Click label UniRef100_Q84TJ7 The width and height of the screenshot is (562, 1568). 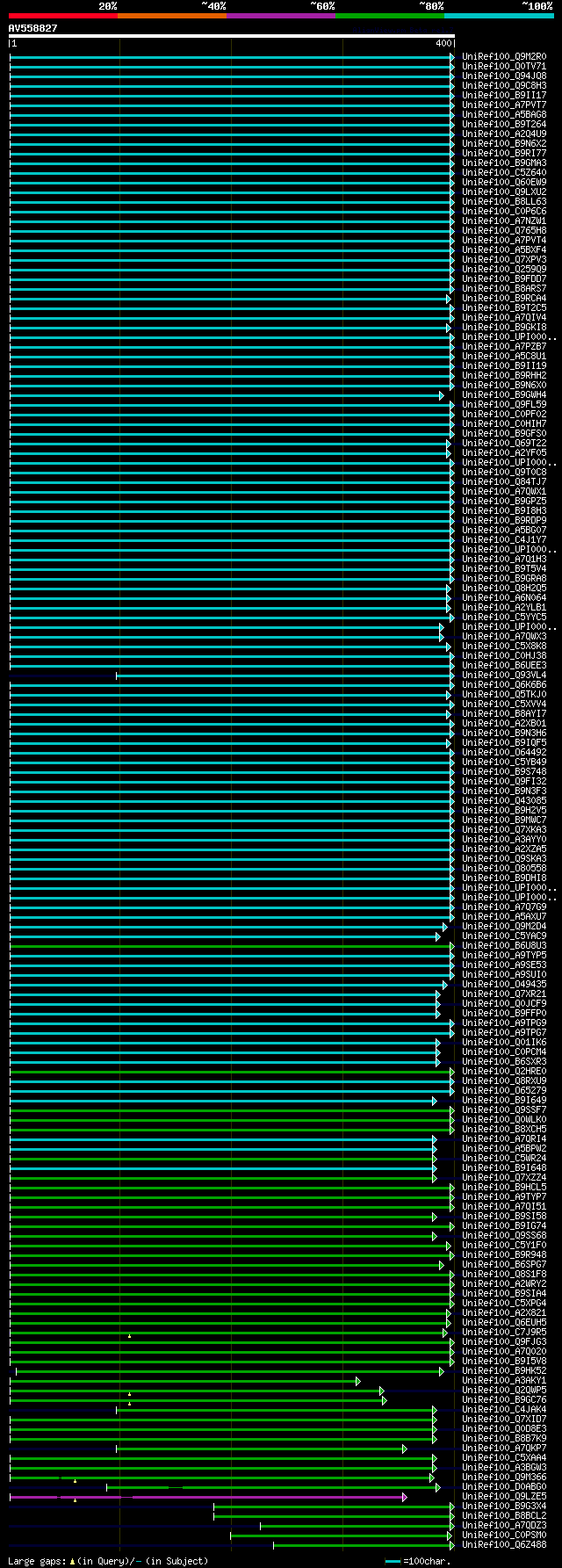click(x=504, y=481)
